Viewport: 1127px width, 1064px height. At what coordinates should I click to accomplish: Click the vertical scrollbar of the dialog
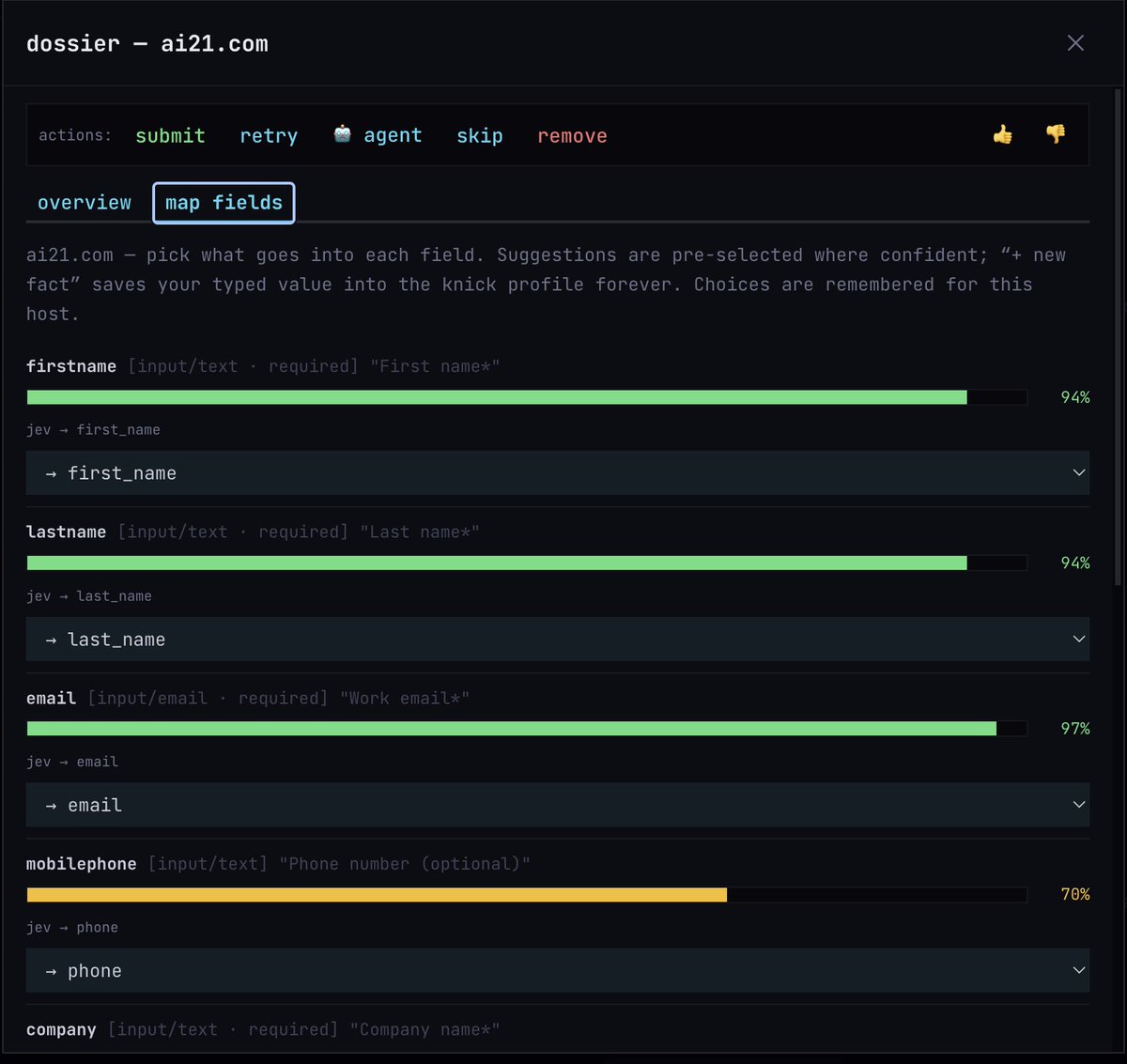tap(1117, 338)
